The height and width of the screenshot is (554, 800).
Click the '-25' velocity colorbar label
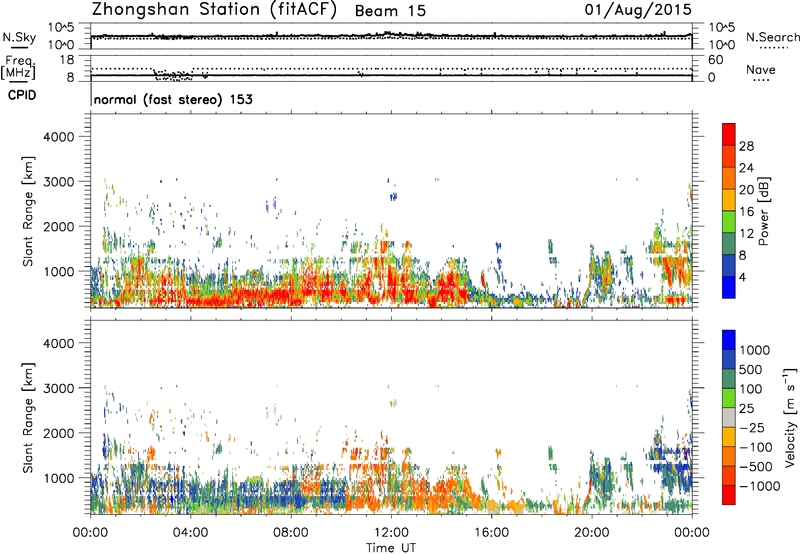(752, 428)
